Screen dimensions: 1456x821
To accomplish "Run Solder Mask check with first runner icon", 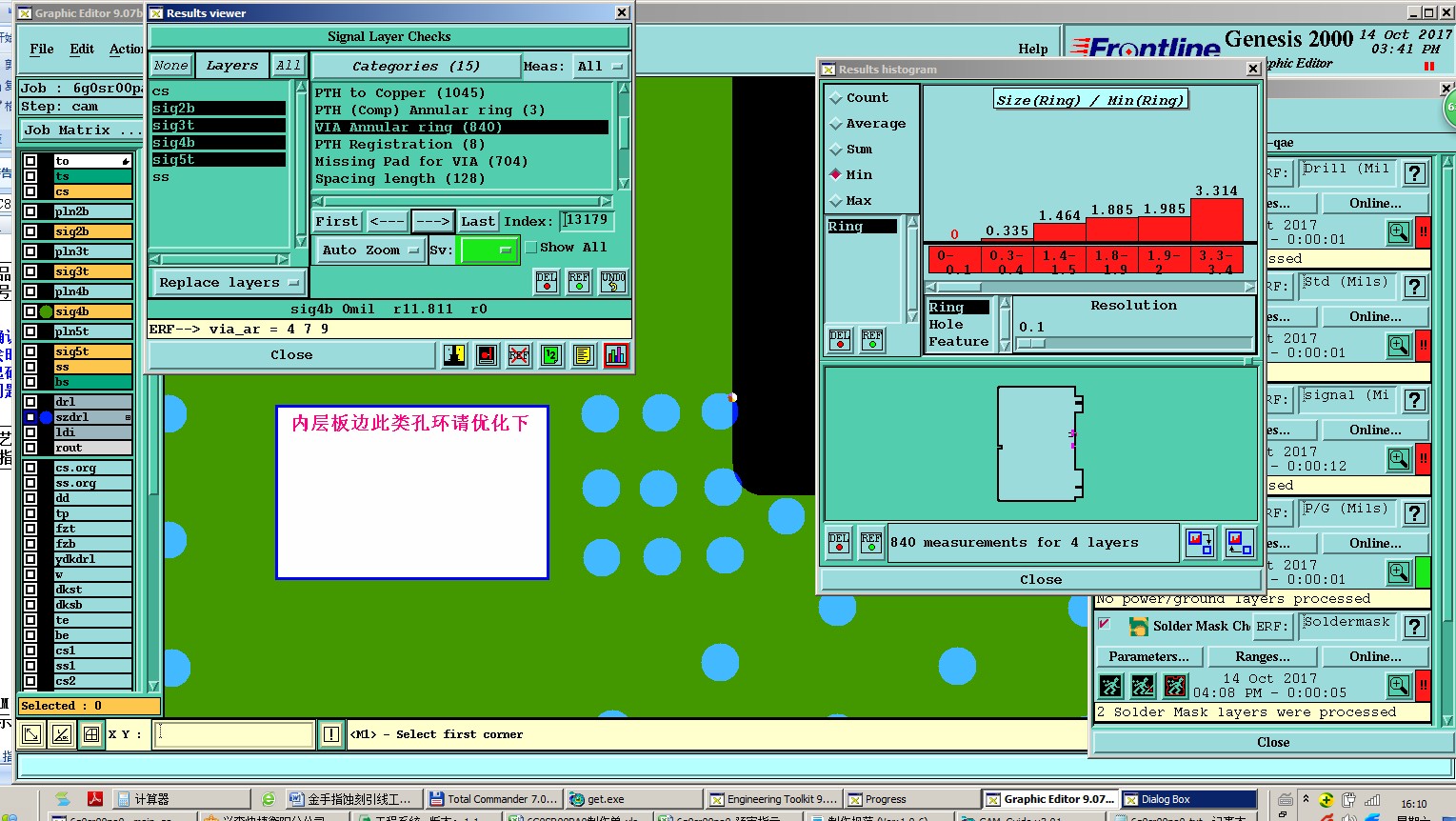I will pos(1110,686).
